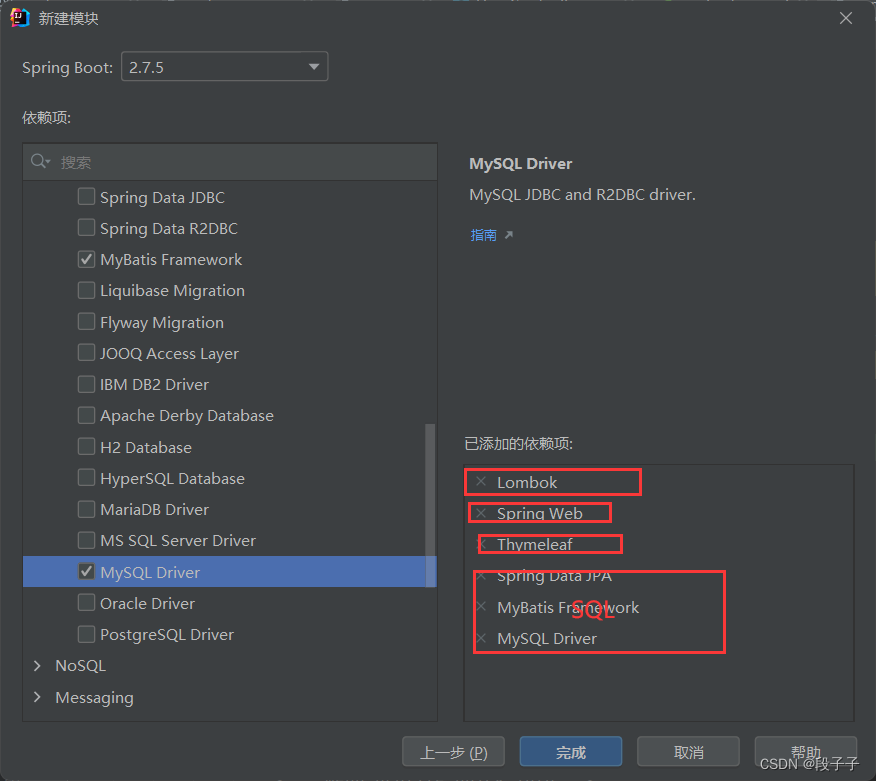Select Spring Data JPA in added dependencies
This screenshot has height=781, width=876.
tap(554, 576)
